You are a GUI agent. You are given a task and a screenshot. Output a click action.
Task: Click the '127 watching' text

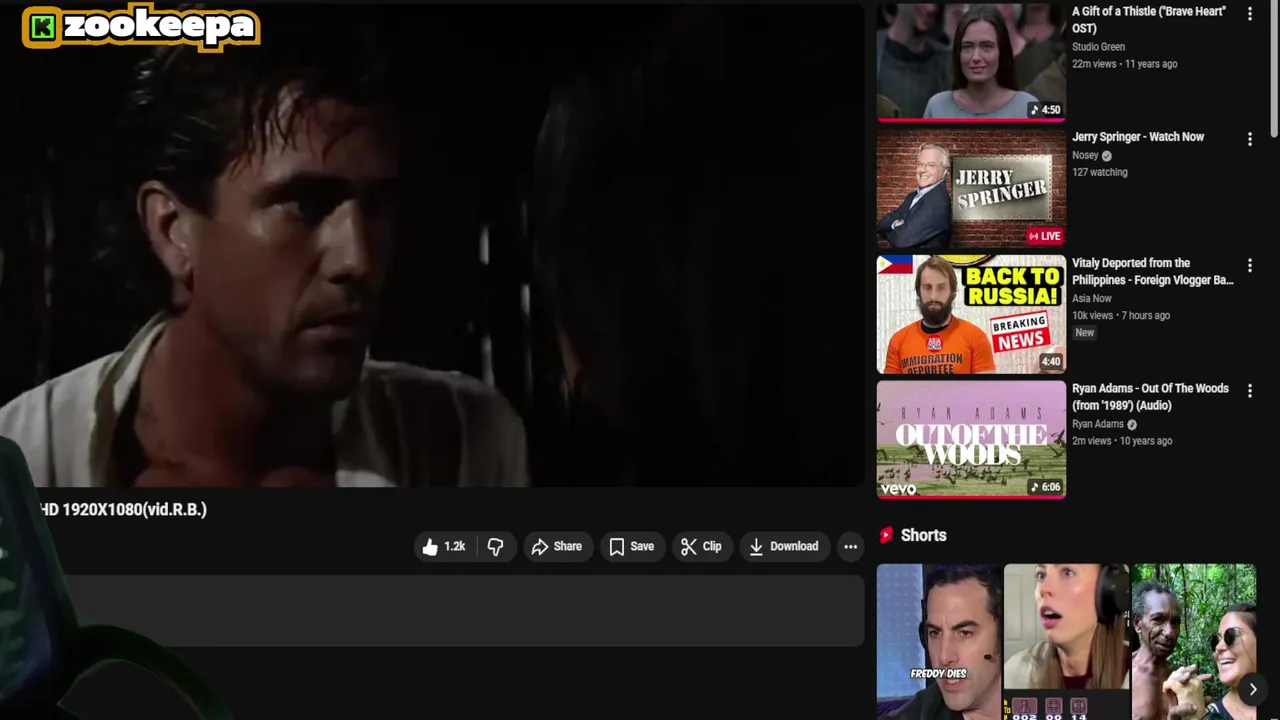[1100, 172]
